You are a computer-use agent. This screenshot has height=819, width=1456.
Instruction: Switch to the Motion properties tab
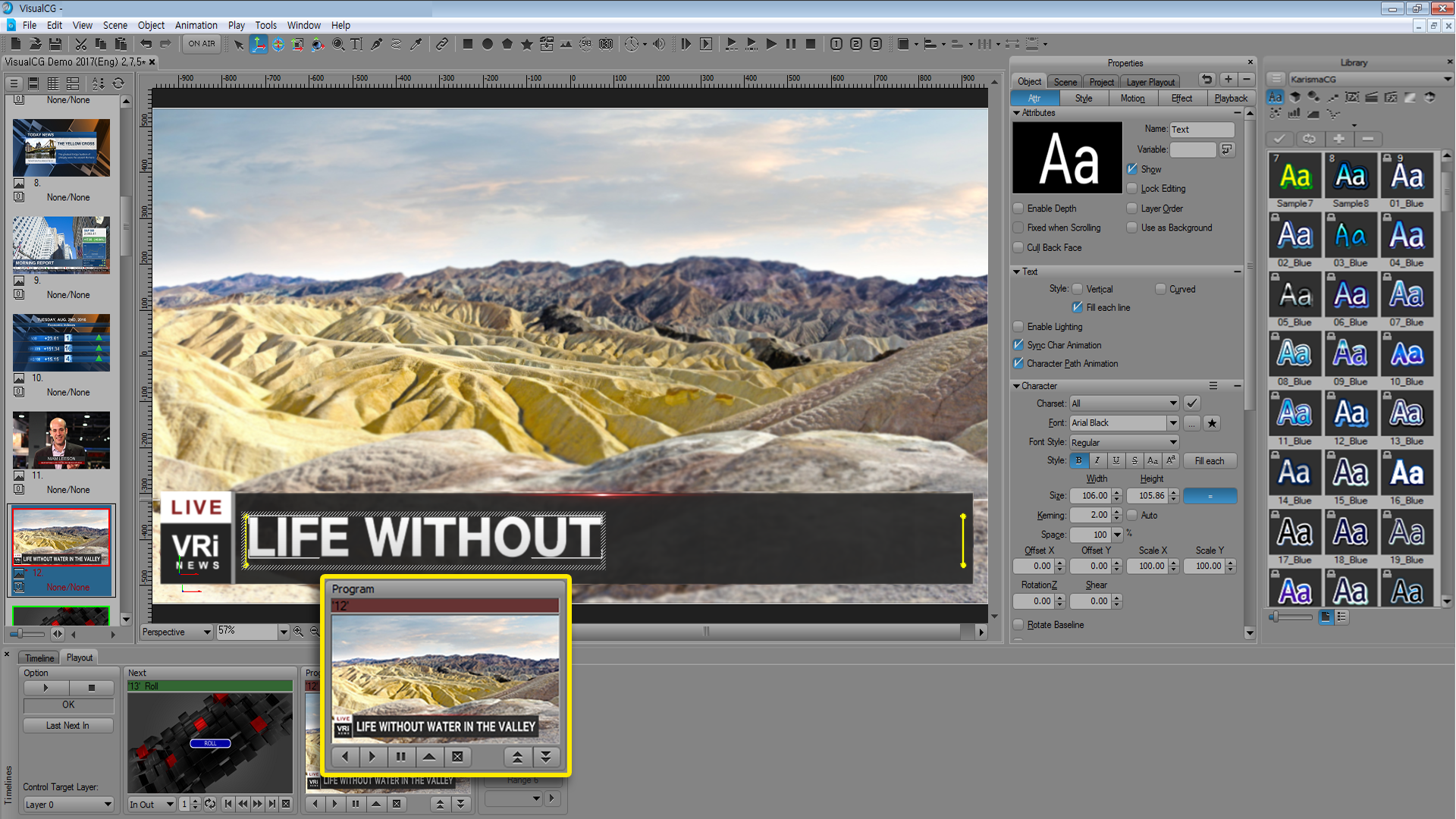coord(1133,99)
